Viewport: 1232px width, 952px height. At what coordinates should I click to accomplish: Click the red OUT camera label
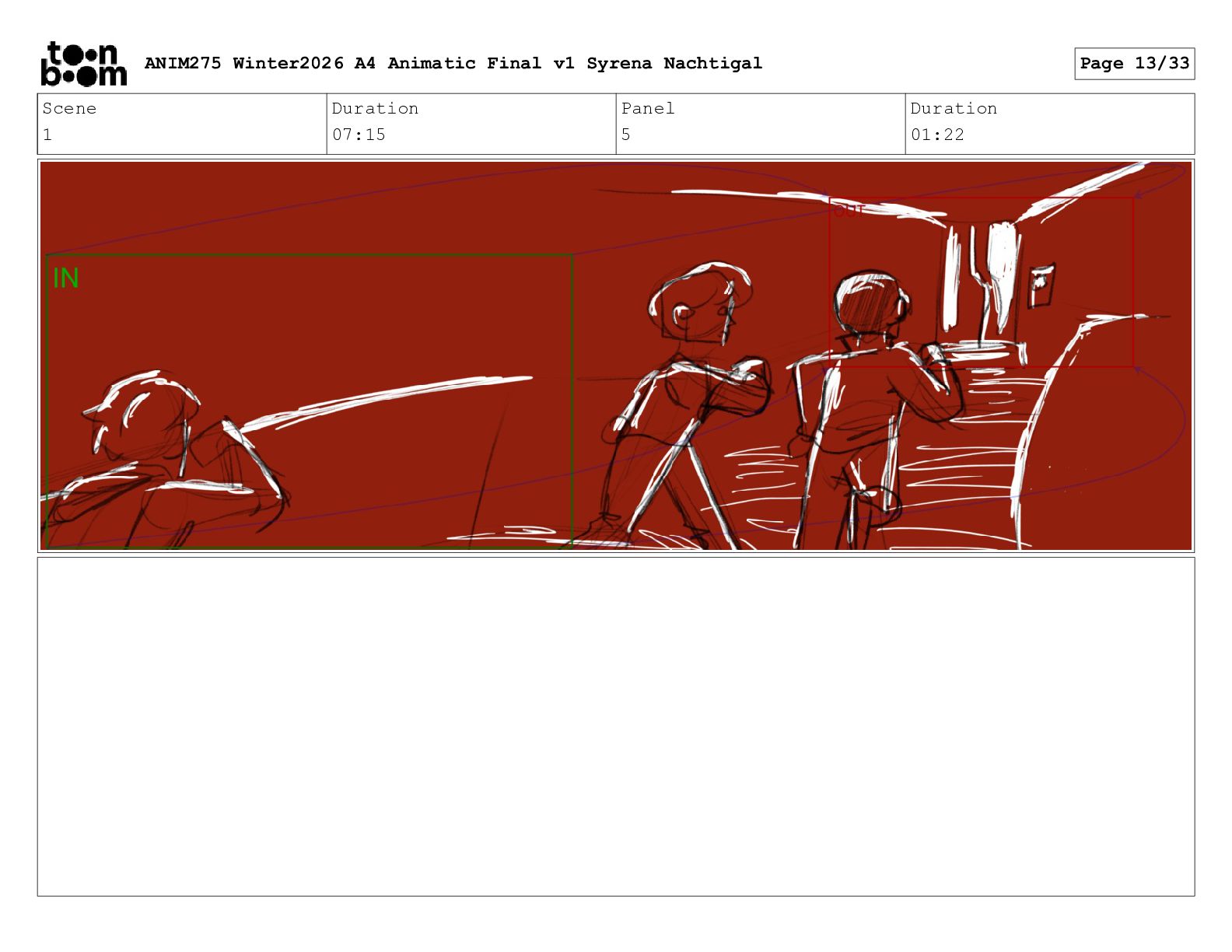pyautogui.click(x=849, y=210)
